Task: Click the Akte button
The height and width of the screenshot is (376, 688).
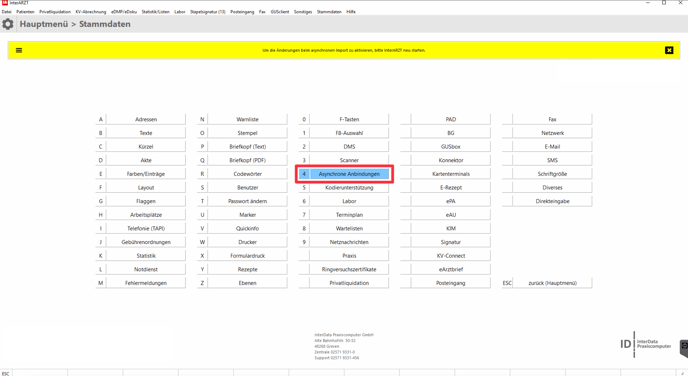Action: tap(146, 160)
